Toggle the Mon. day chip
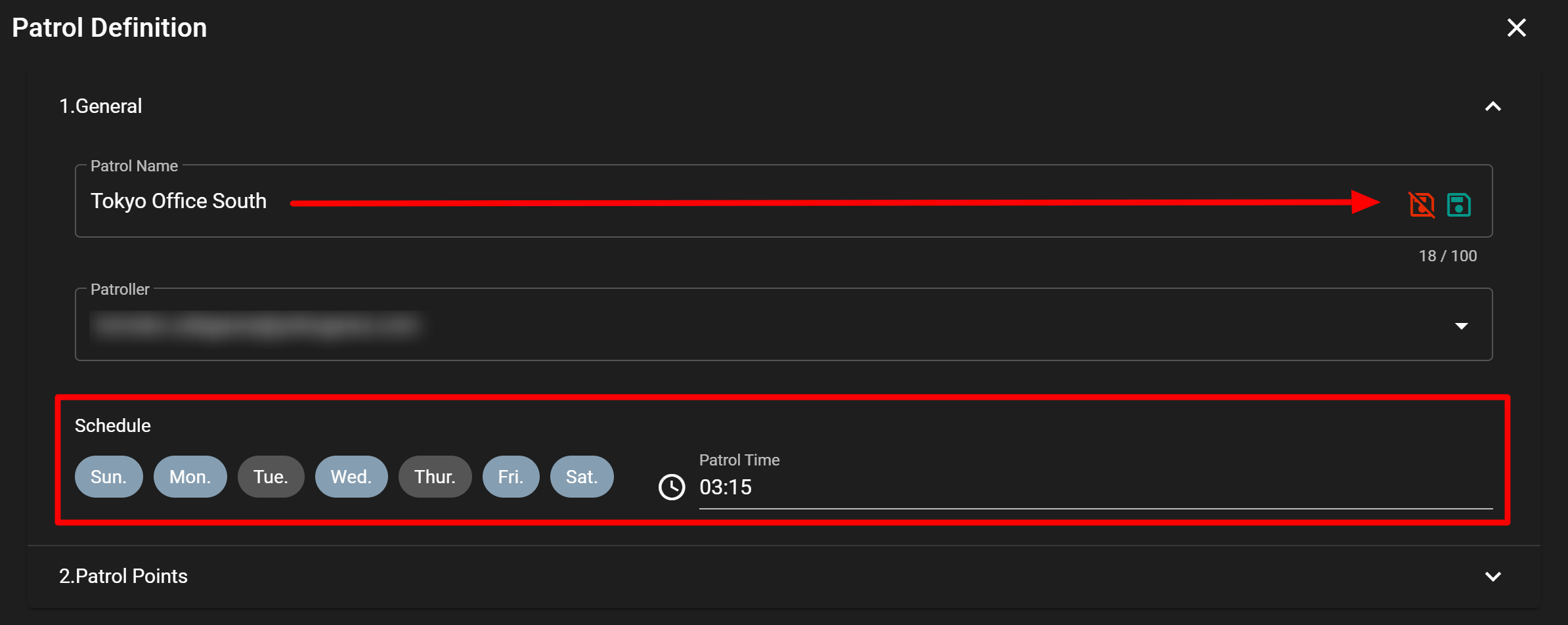Viewport: 1568px width, 625px height. click(190, 477)
